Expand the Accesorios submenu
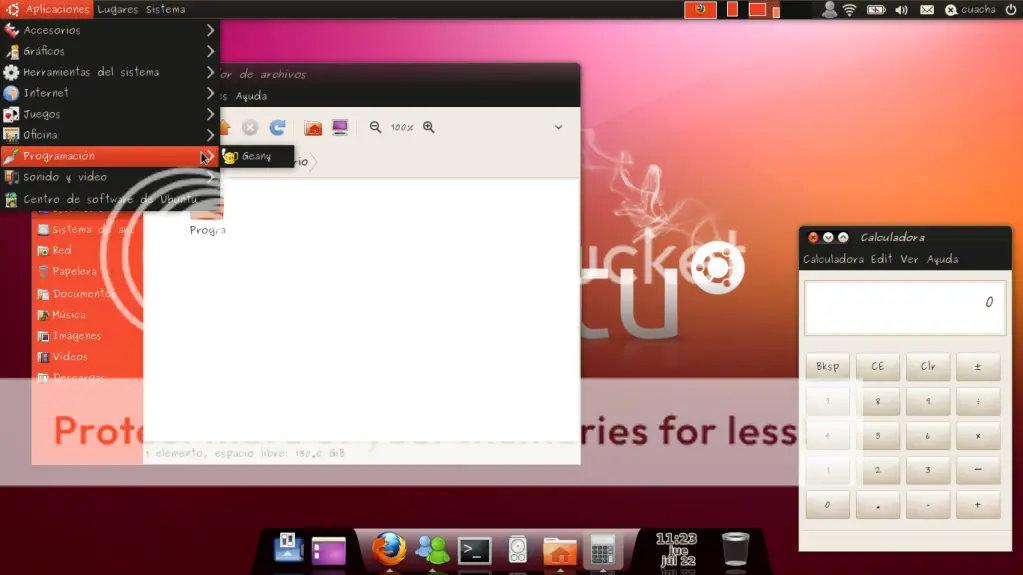Image resolution: width=1023 pixels, height=575 pixels. 110,30
